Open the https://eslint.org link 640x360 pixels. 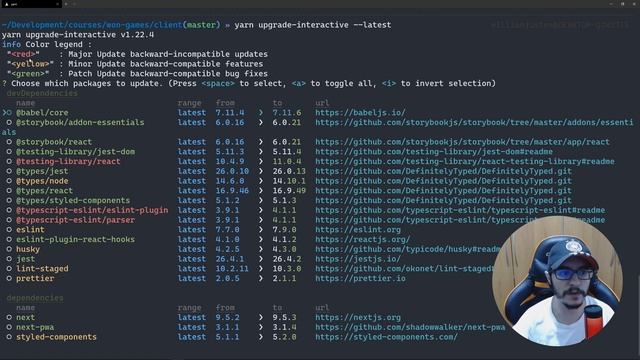358,230
